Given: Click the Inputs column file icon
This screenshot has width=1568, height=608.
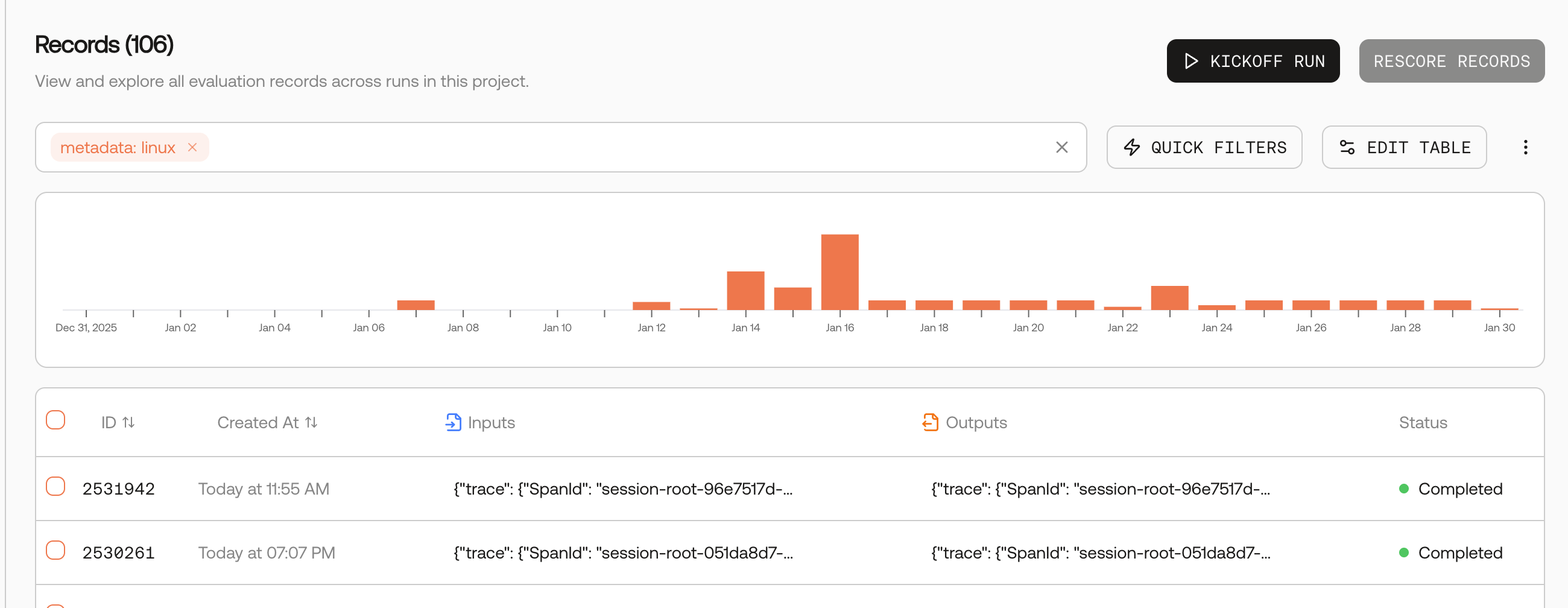Looking at the screenshot, I should coord(453,422).
